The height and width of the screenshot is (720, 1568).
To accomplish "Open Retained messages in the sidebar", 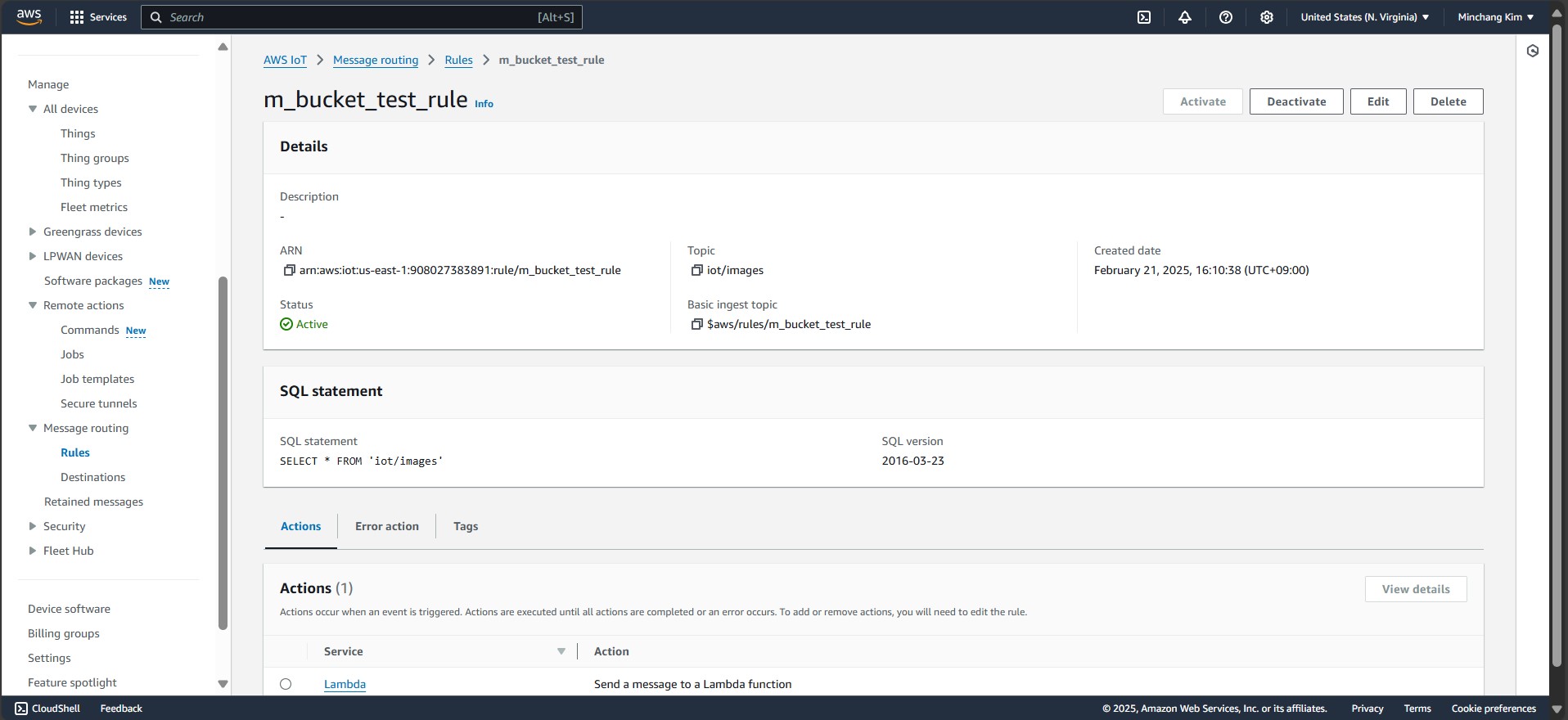I will coord(94,502).
